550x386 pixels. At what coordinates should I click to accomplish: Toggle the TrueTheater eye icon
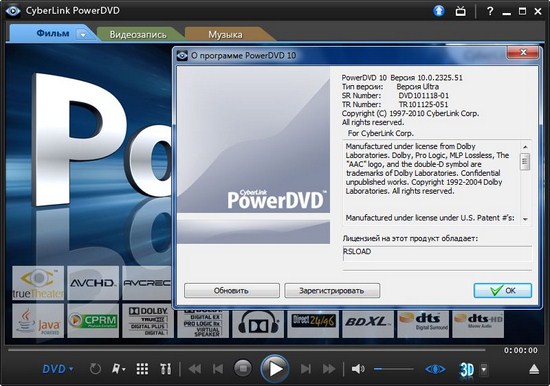point(435,369)
